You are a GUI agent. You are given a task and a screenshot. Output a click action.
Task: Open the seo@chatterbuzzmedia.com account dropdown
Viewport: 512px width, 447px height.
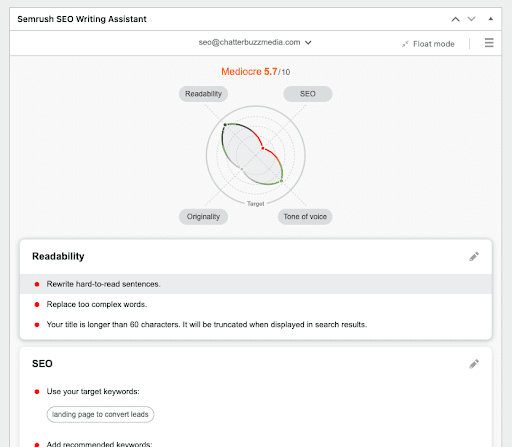coord(255,42)
